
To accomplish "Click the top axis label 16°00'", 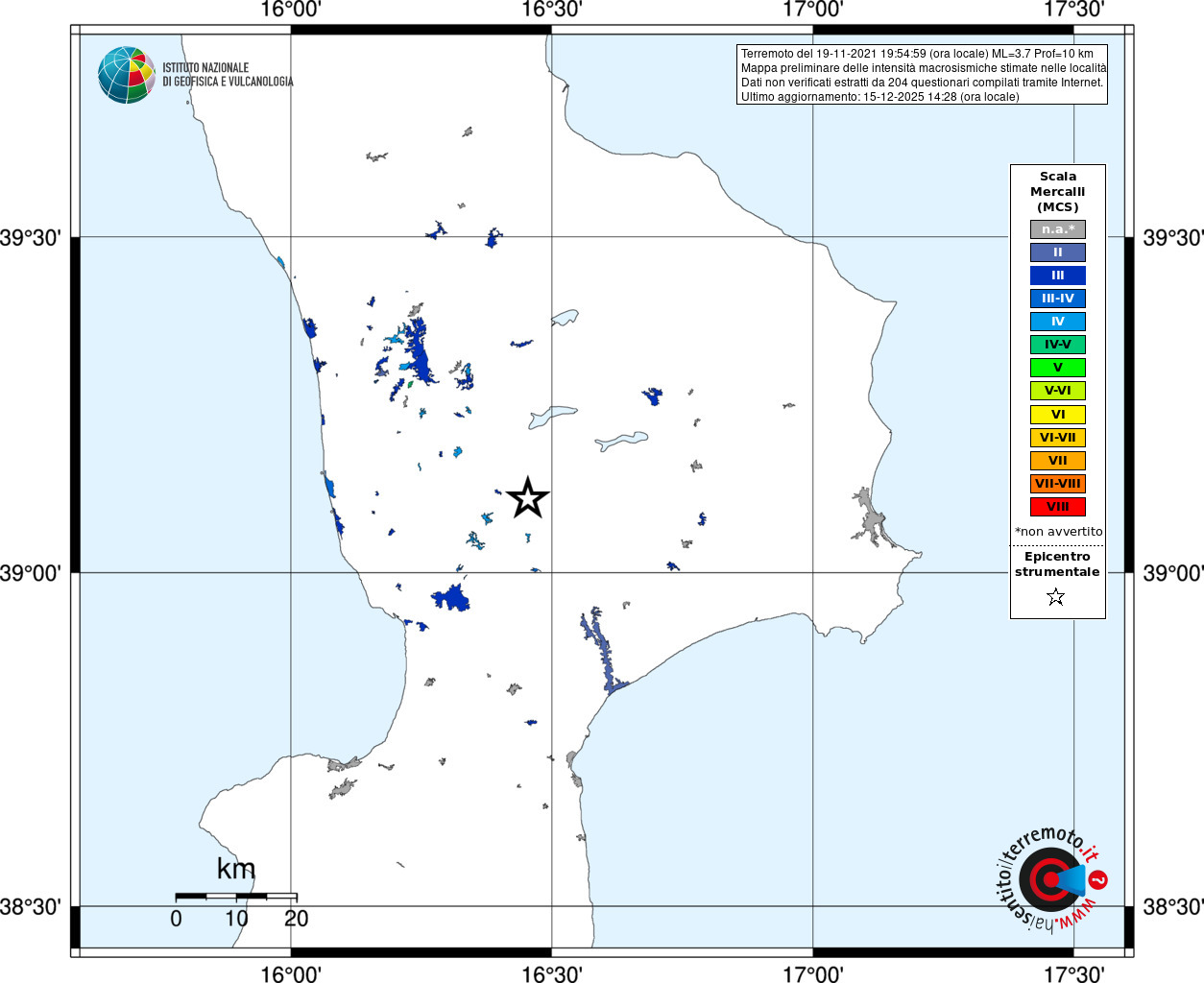I will pyautogui.click(x=291, y=11).
